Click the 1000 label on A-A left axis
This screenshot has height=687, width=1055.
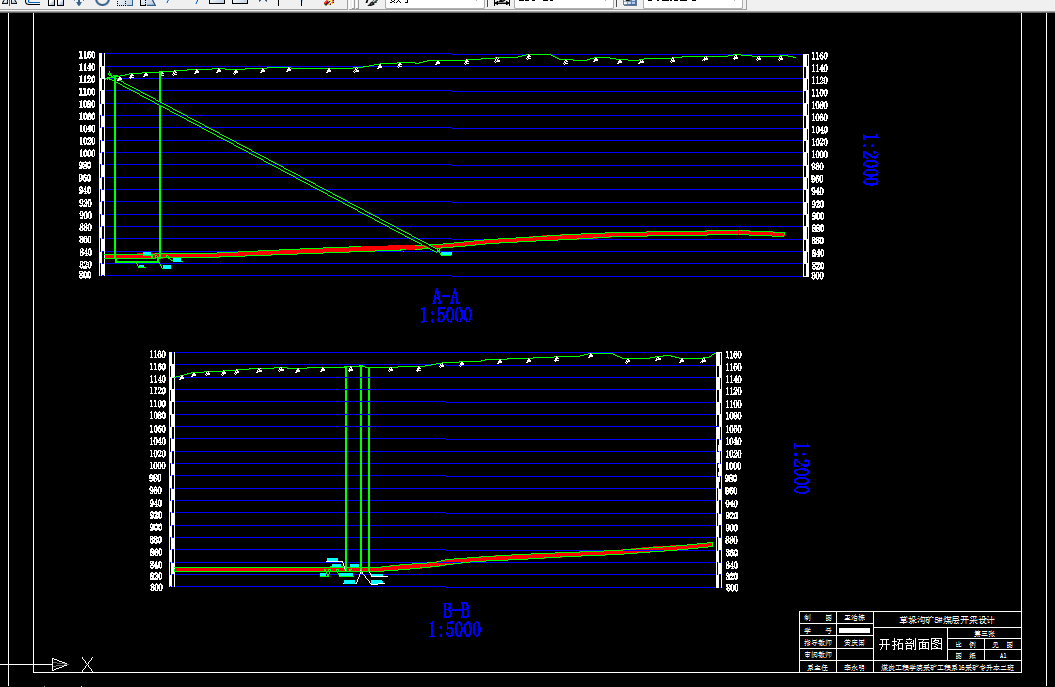[87, 153]
